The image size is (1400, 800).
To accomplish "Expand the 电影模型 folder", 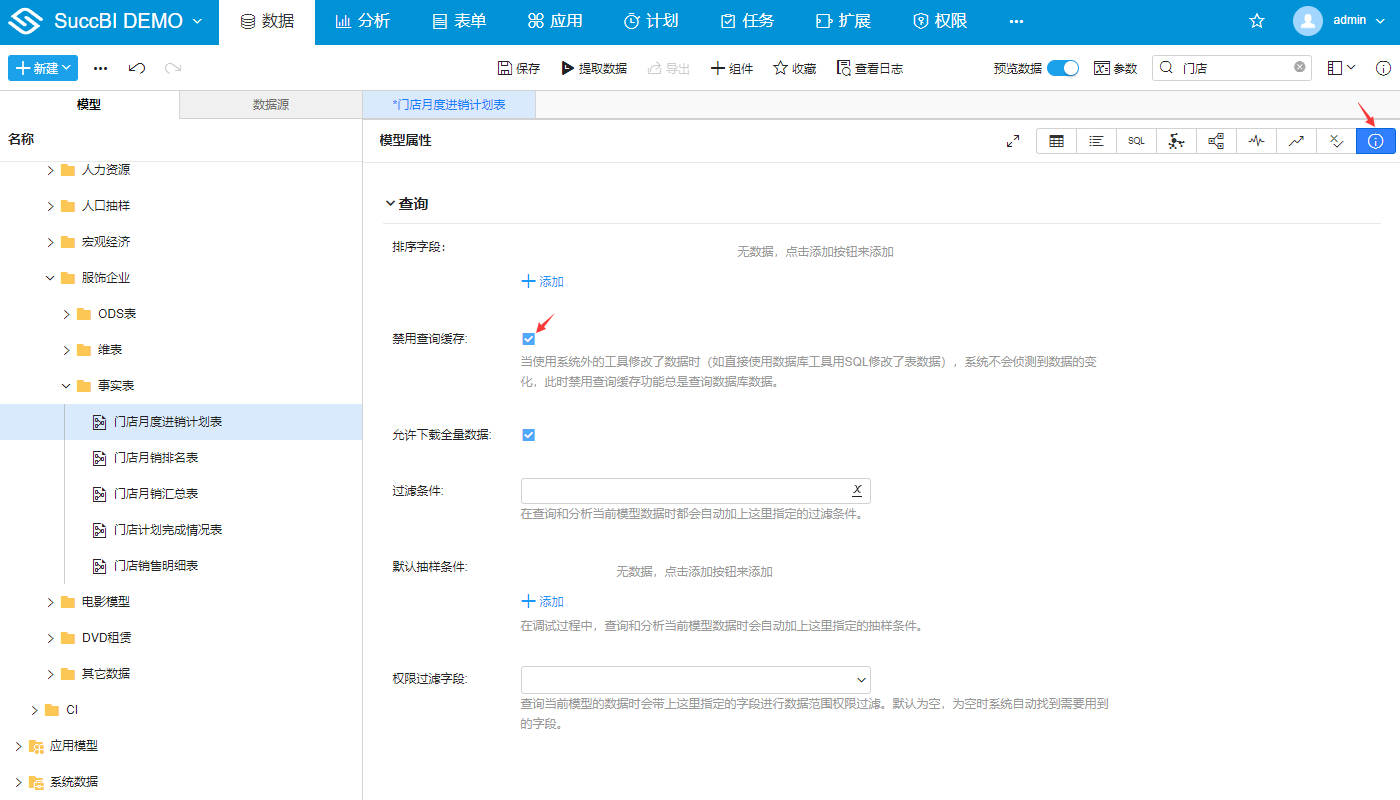I will 48,601.
